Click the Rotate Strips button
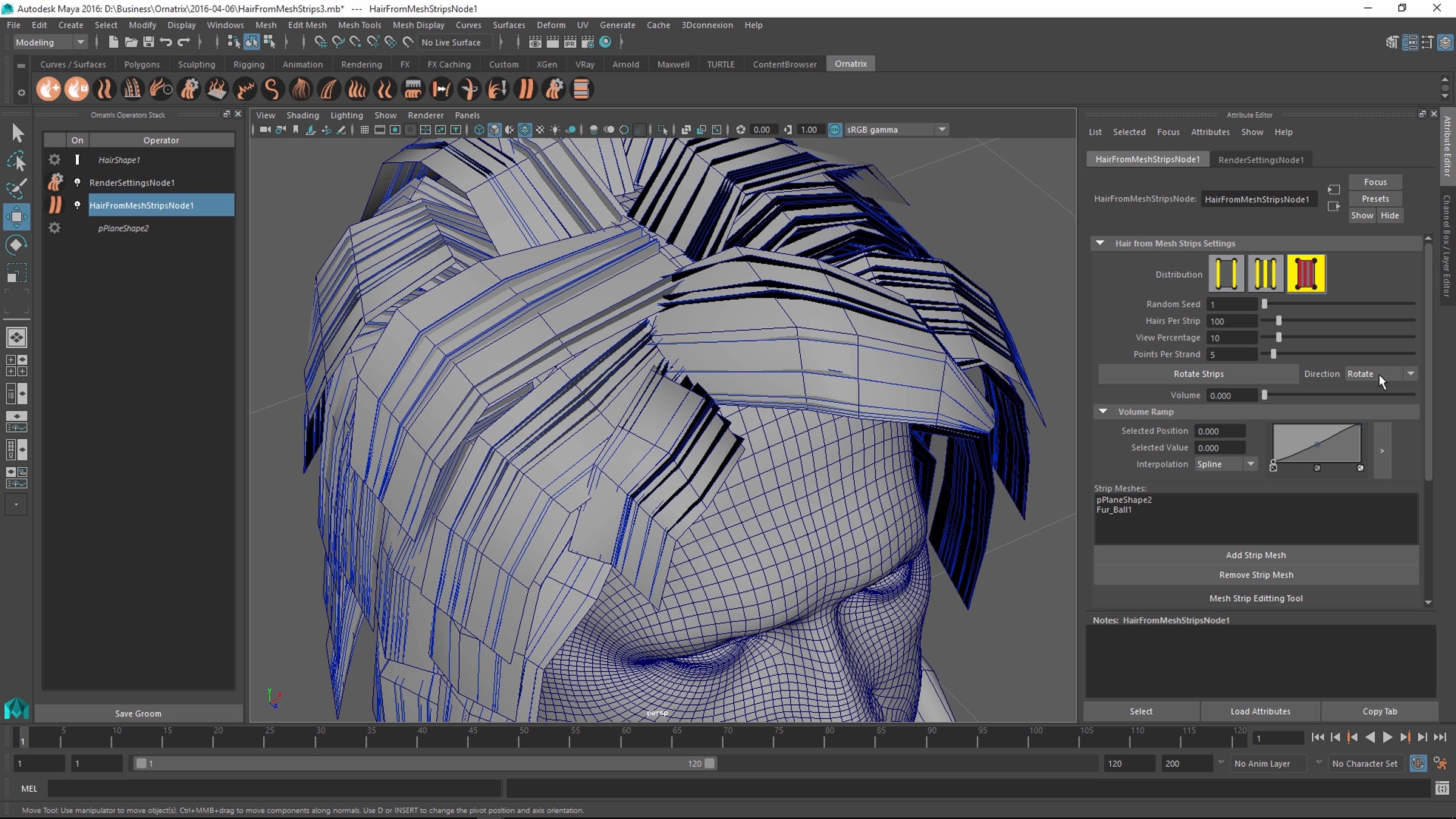This screenshot has width=1456, height=819. pos(1198,374)
